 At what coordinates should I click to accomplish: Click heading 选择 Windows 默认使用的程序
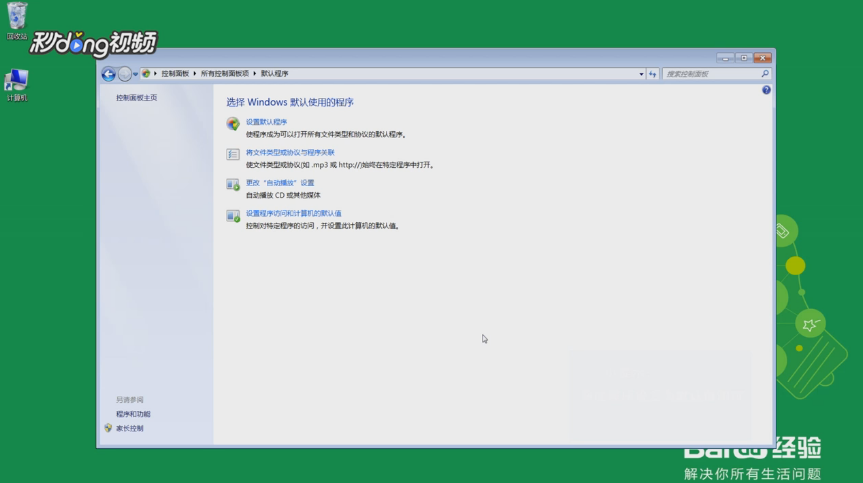tap(290, 102)
